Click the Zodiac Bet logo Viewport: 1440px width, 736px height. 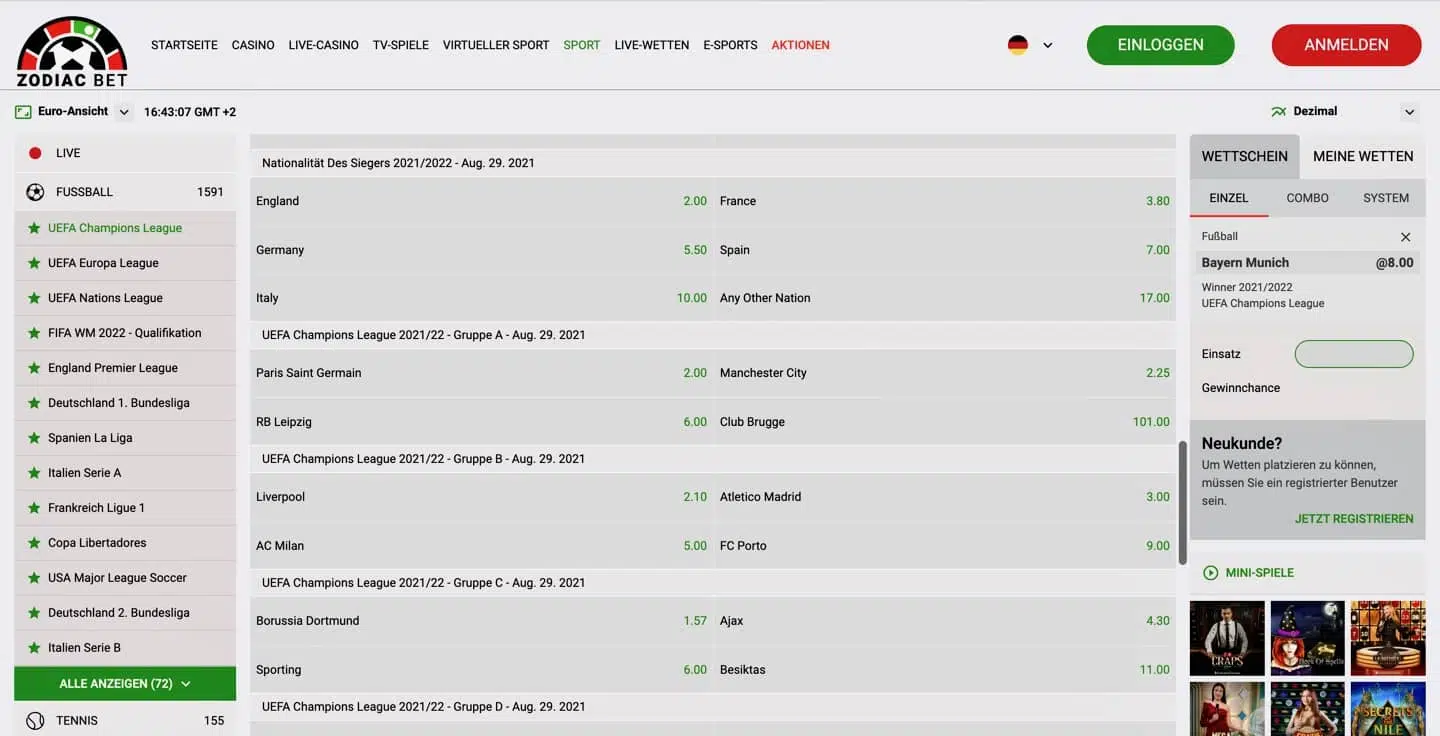pos(72,51)
